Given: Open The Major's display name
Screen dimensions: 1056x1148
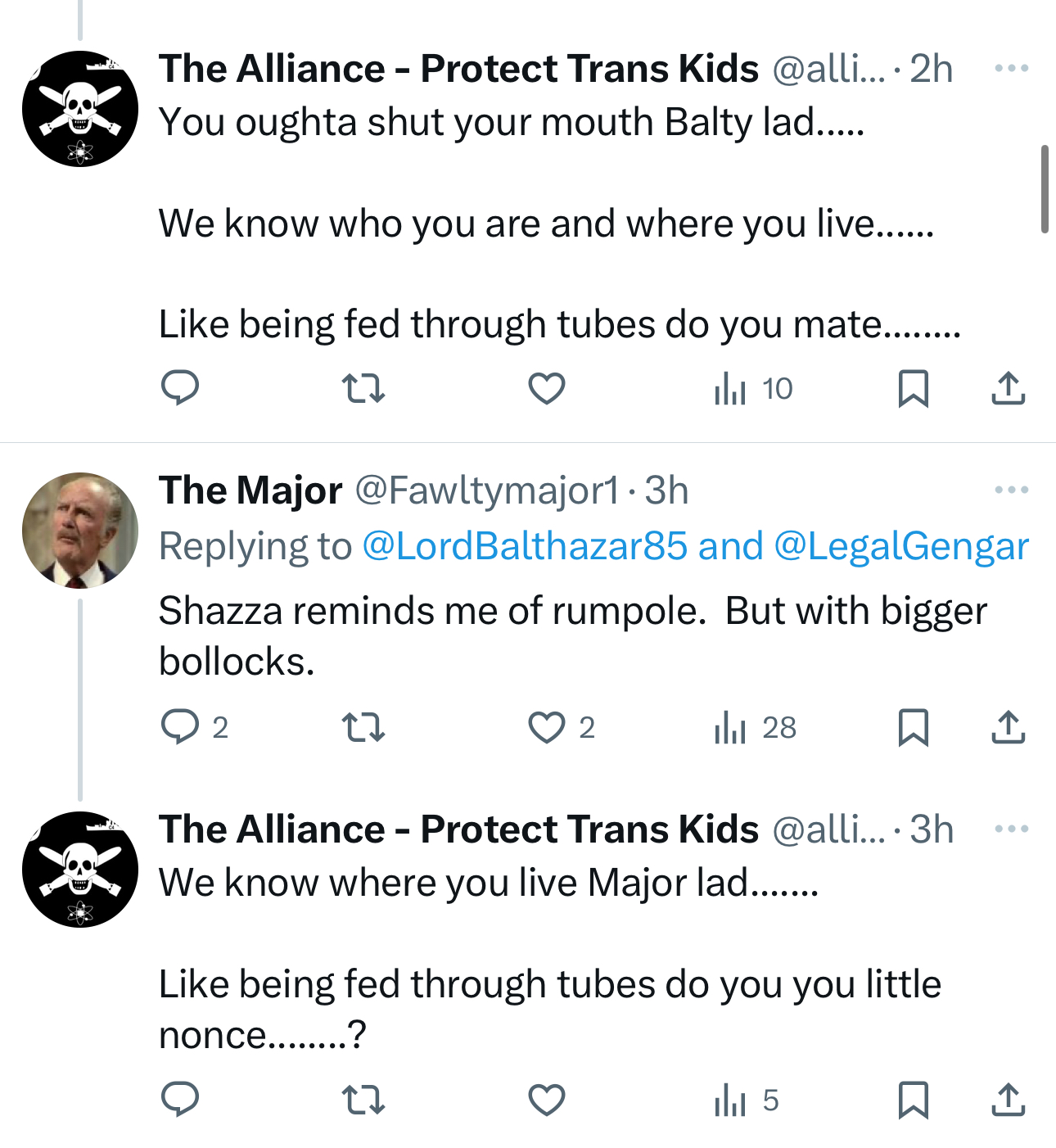Looking at the screenshot, I should 250,490.
